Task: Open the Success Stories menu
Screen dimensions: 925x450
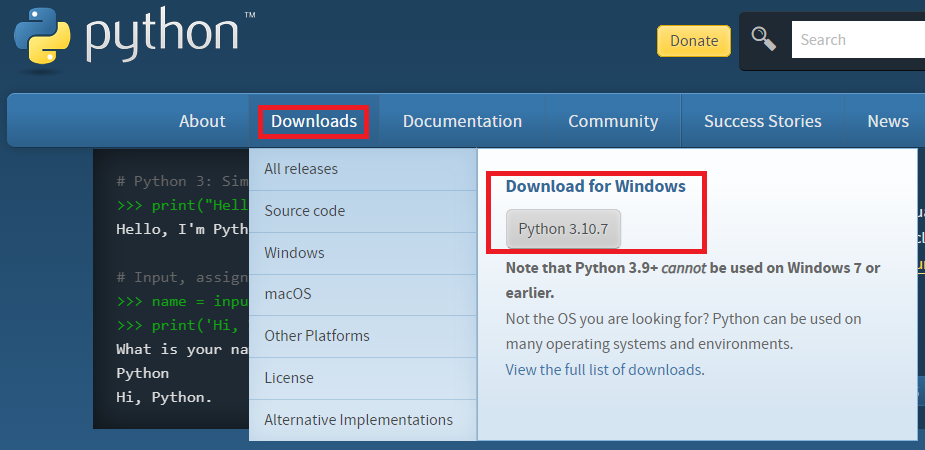Action: 763,121
